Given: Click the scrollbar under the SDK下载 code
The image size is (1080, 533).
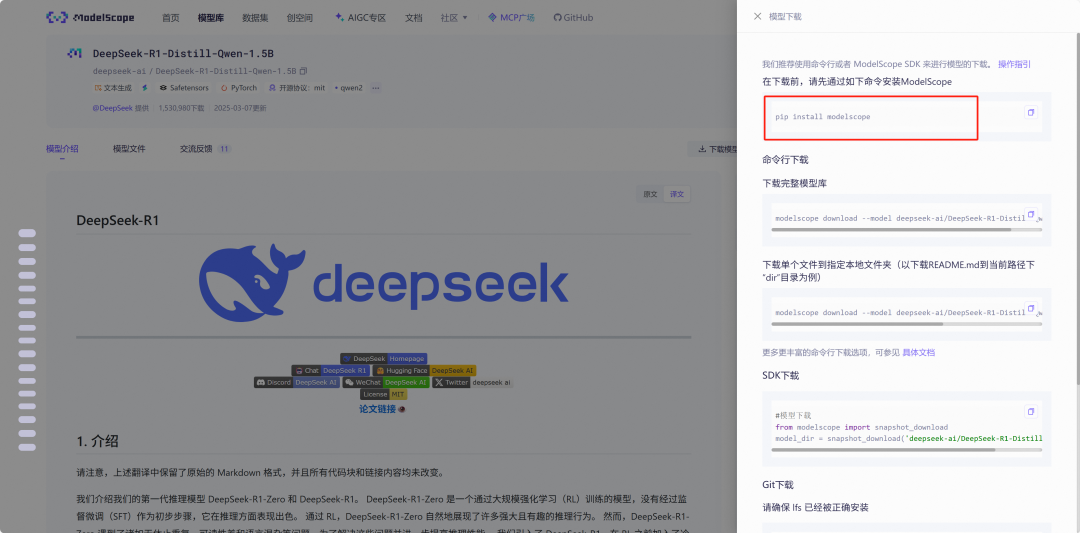Looking at the screenshot, I should coord(884,450).
